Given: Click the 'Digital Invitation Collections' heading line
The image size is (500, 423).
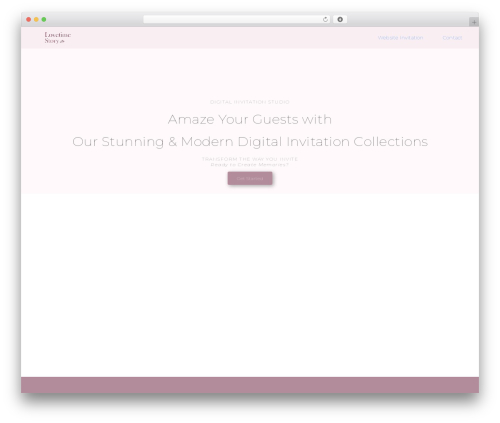Looking at the screenshot, I should click(250, 142).
